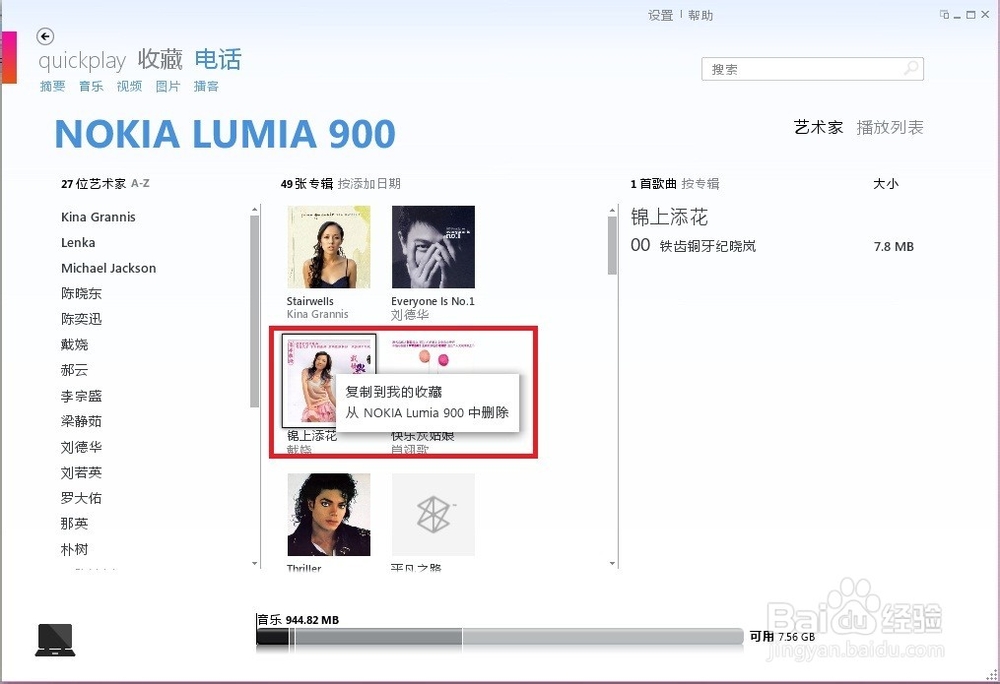Click the 锦上添花 album heading in song pane
The width and height of the screenshot is (1000, 684).
[669, 217]
